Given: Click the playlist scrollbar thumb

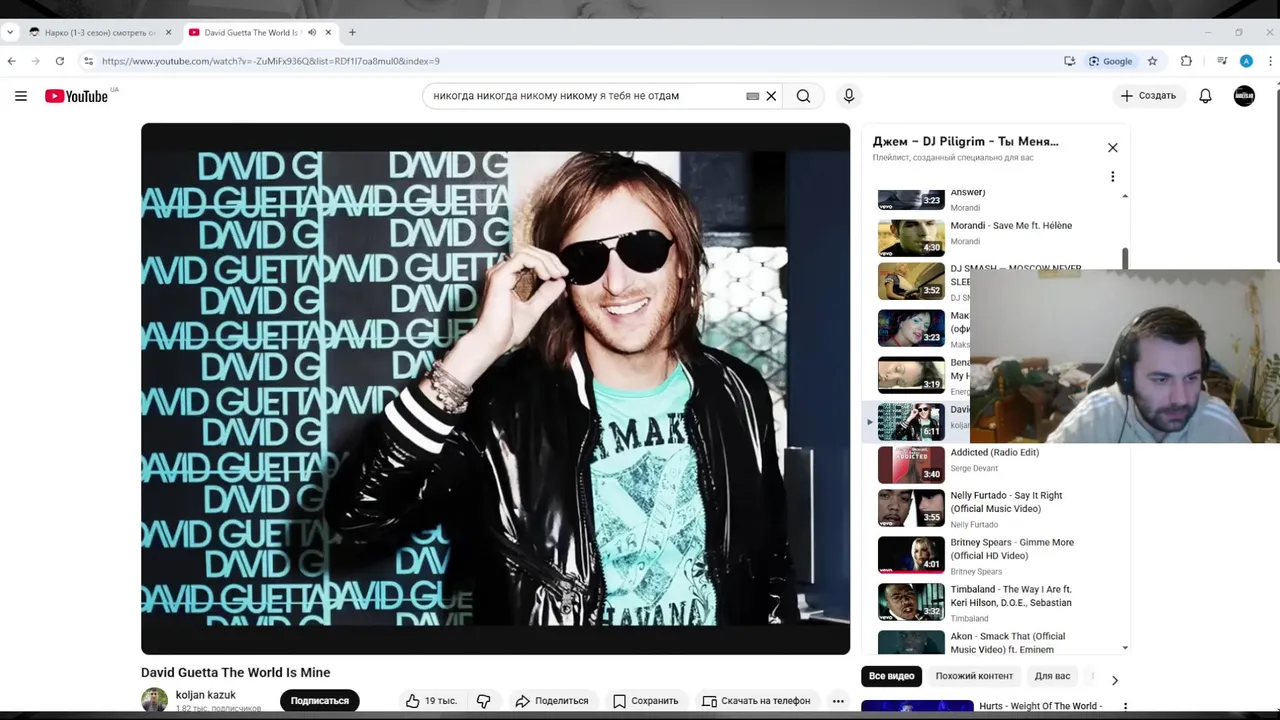Looking at the screenshot, I should [1125, 259].
